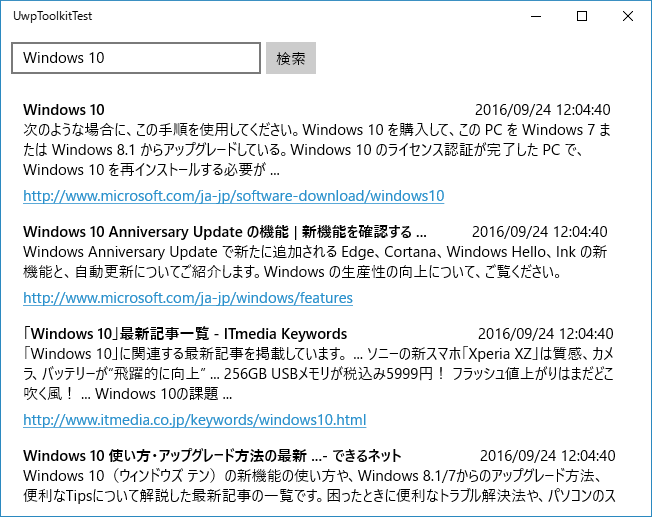This screenshot has height=517, width=652.
Task: Click the description starting "次のような場合に"
Action: [317, 150]
